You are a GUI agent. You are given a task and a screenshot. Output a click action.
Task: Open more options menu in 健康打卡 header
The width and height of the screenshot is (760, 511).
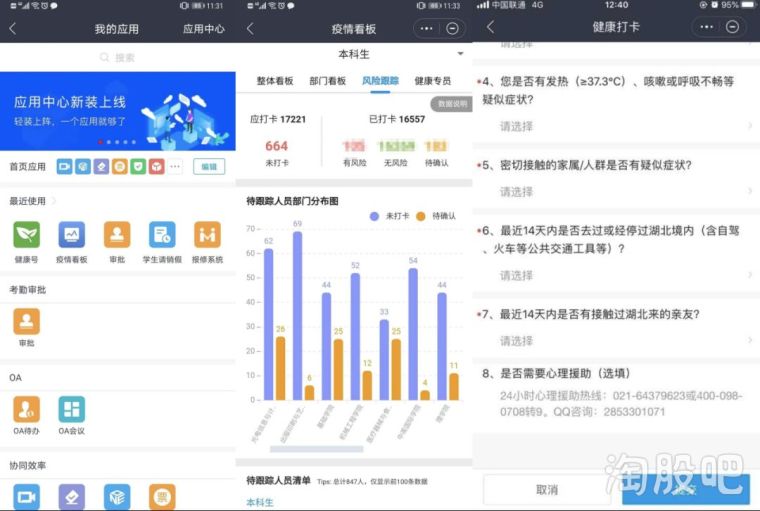click(x=707, y=27)
